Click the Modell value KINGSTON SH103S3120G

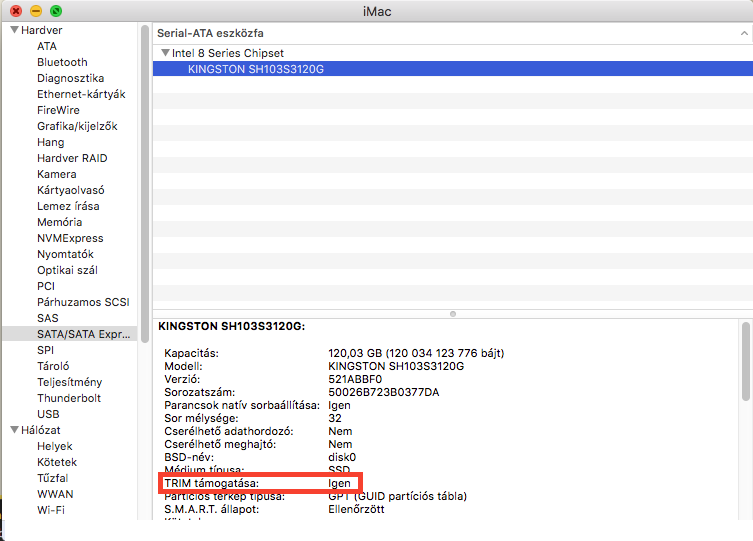coord(396,366)
